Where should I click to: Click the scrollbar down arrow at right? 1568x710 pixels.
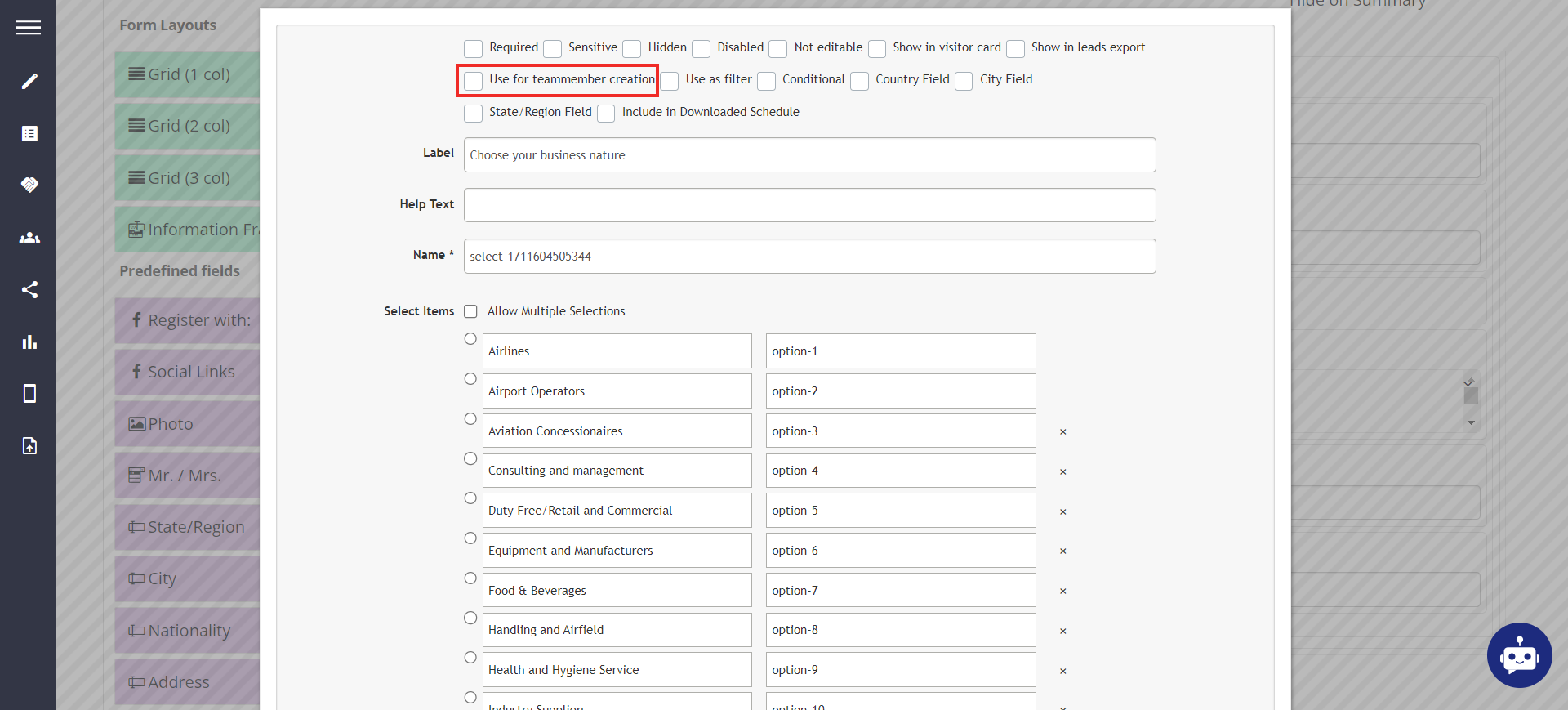tap(1471, 422)
